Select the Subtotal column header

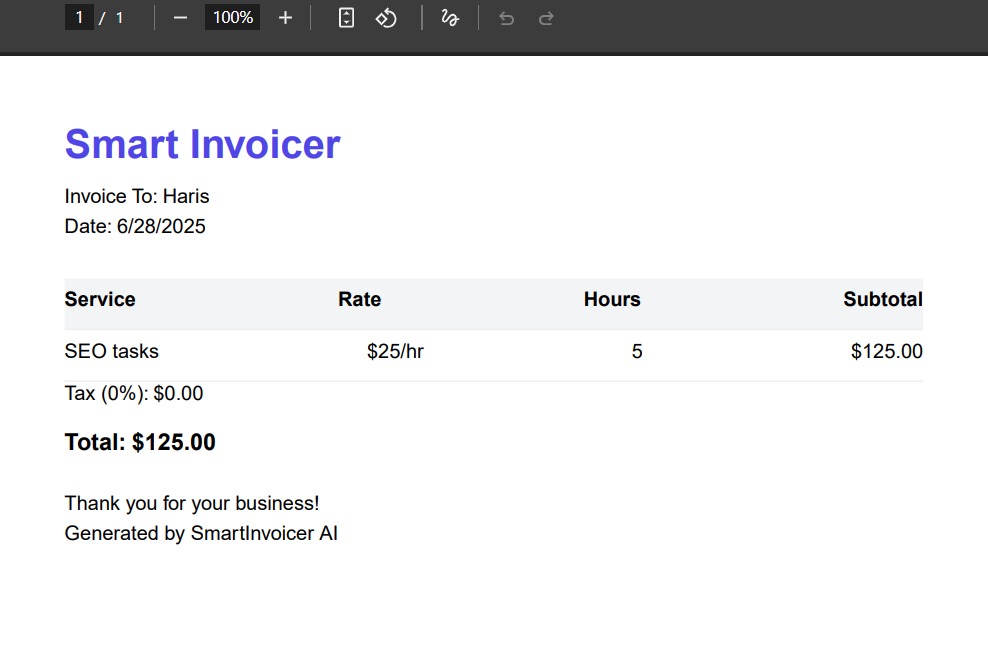pos(882,300)
